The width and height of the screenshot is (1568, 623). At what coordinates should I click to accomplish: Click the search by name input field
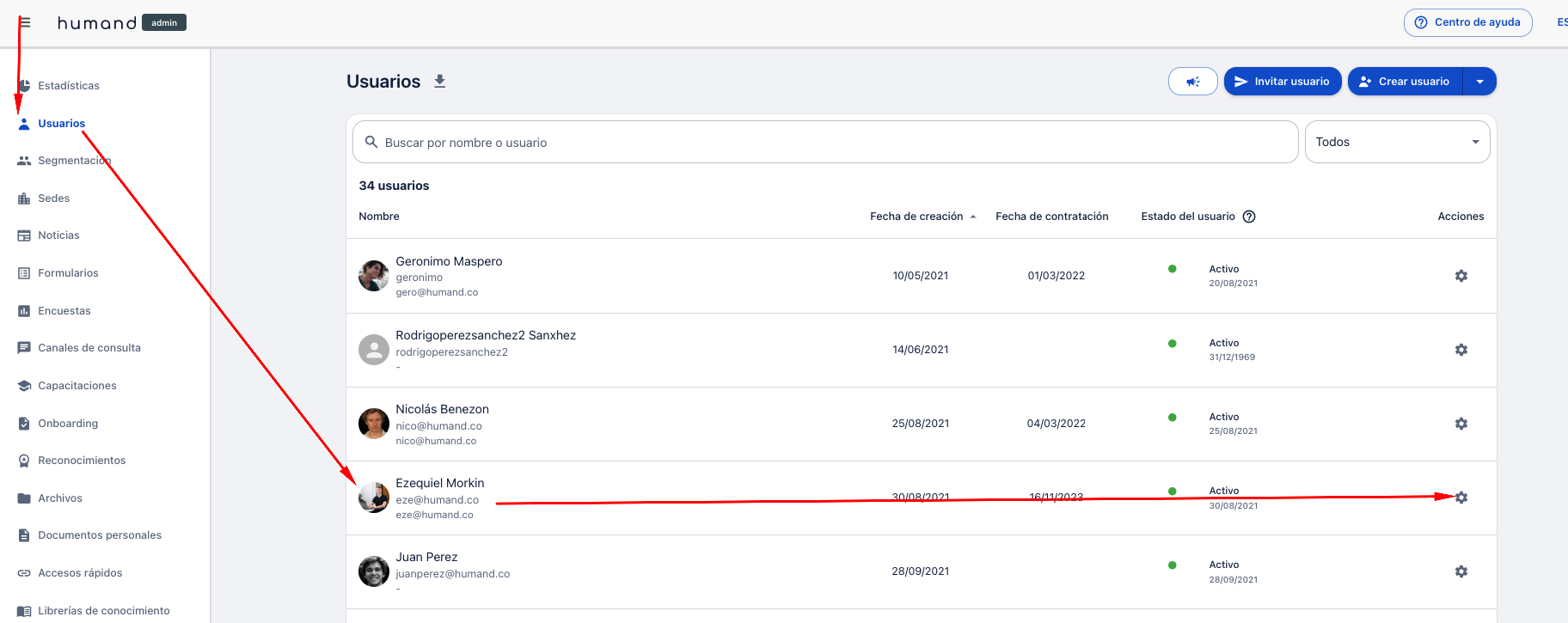click(x=825, y=142)
